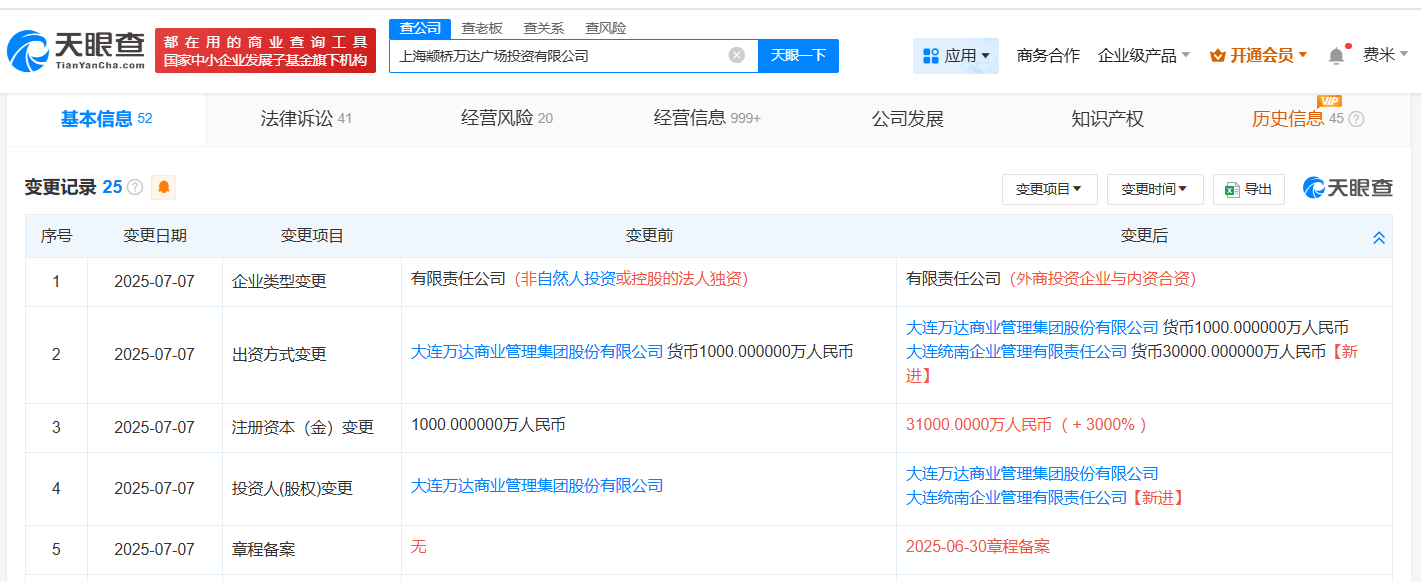Click the crown 开通会员 button
1421x582 pixels.
coord(1259,56)
